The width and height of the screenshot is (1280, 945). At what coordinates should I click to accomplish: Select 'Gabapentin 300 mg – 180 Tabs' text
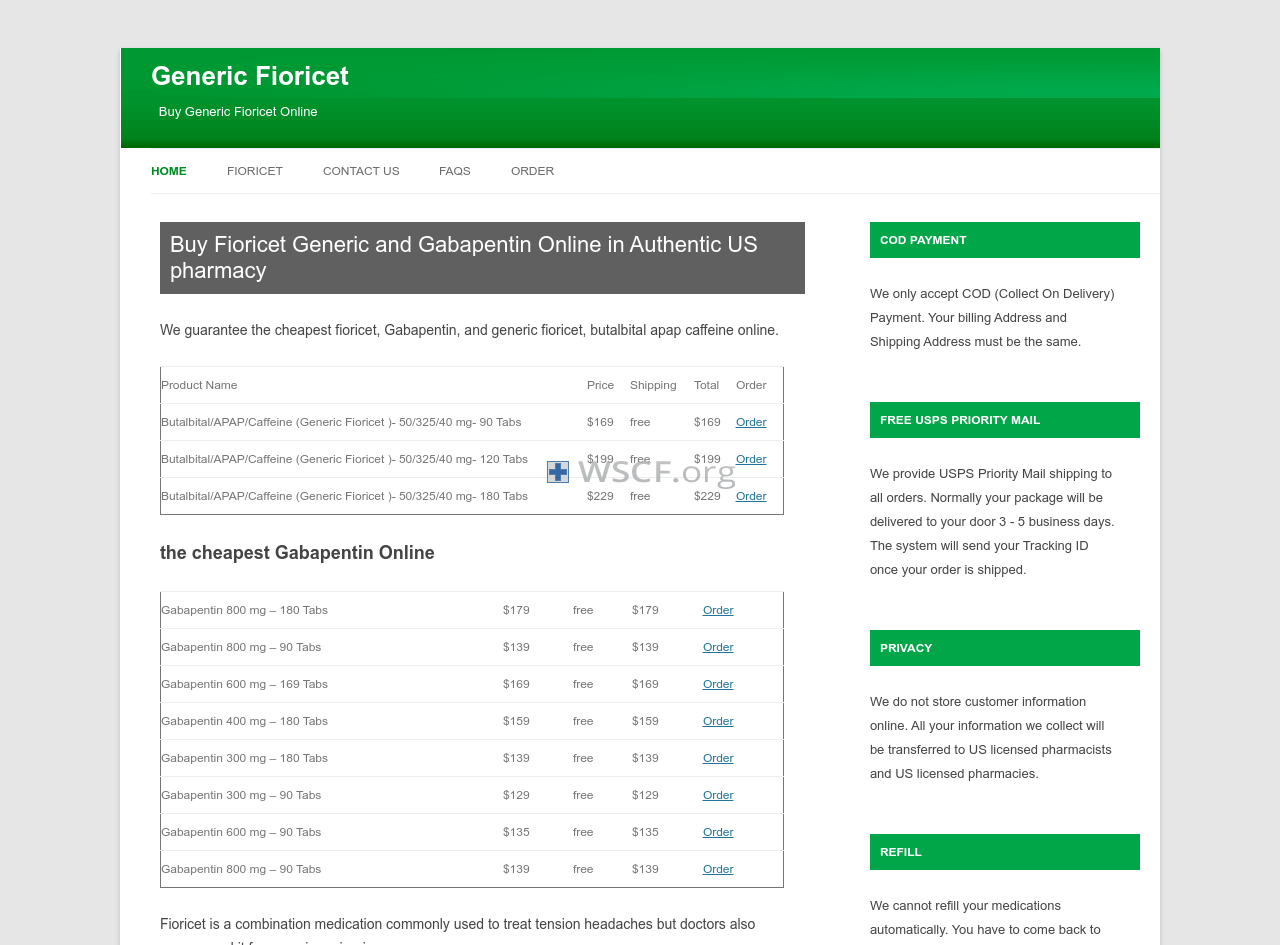(x=244, y=758)
